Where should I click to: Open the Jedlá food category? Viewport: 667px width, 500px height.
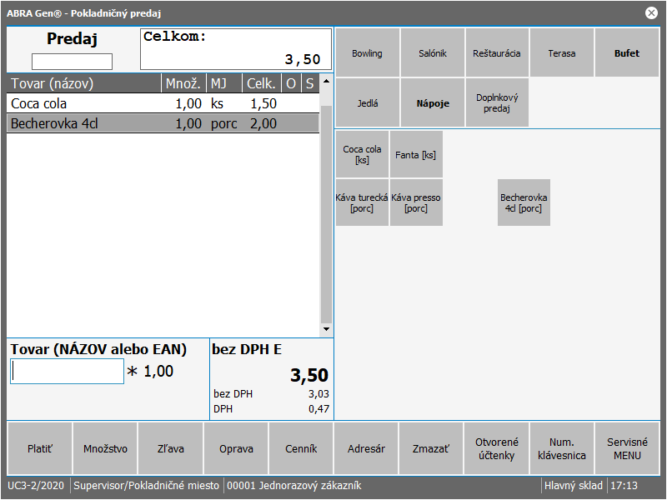(366, 102)
